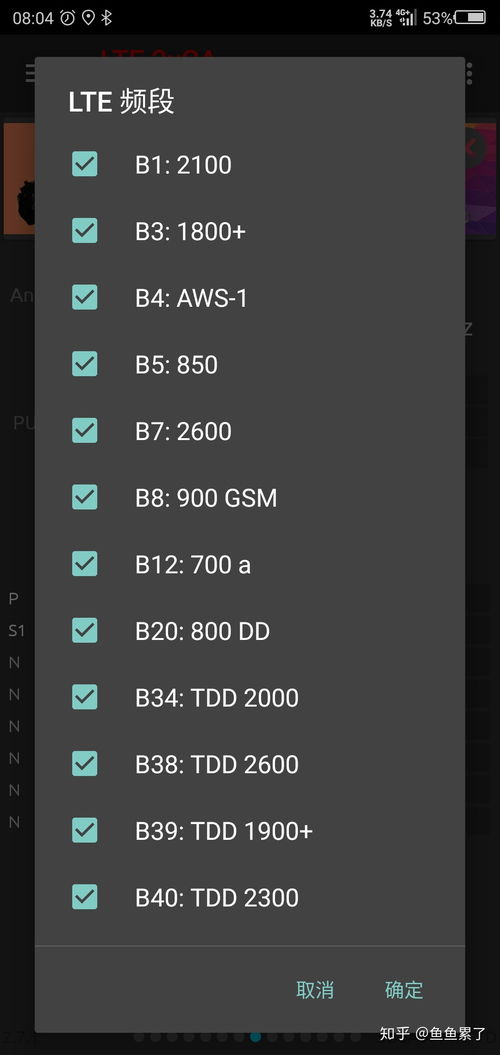Tap the 取消 cancel button

click(x=315, y=990)
